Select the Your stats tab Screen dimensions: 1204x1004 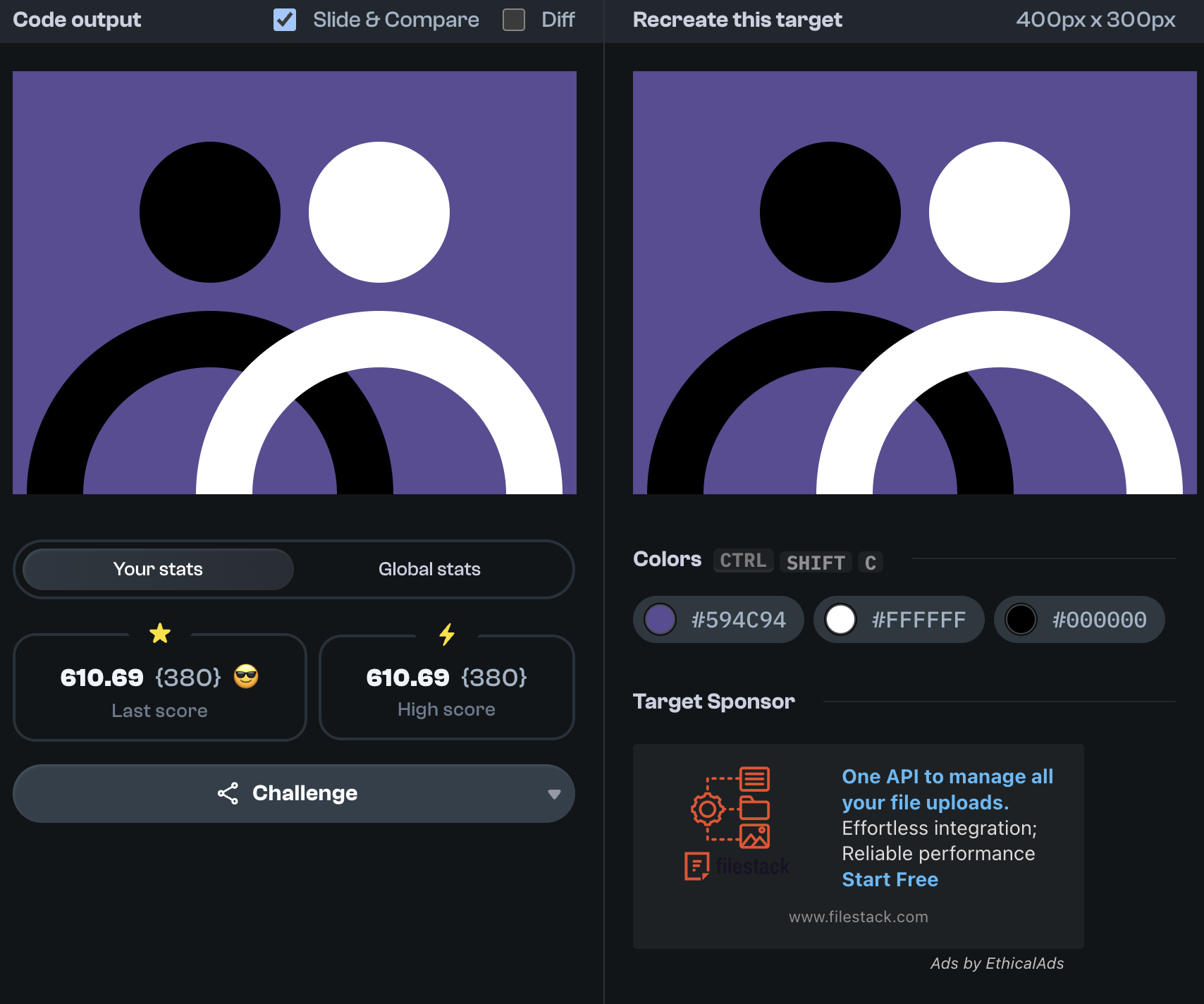pyautogui.click(x=158, y=569)
